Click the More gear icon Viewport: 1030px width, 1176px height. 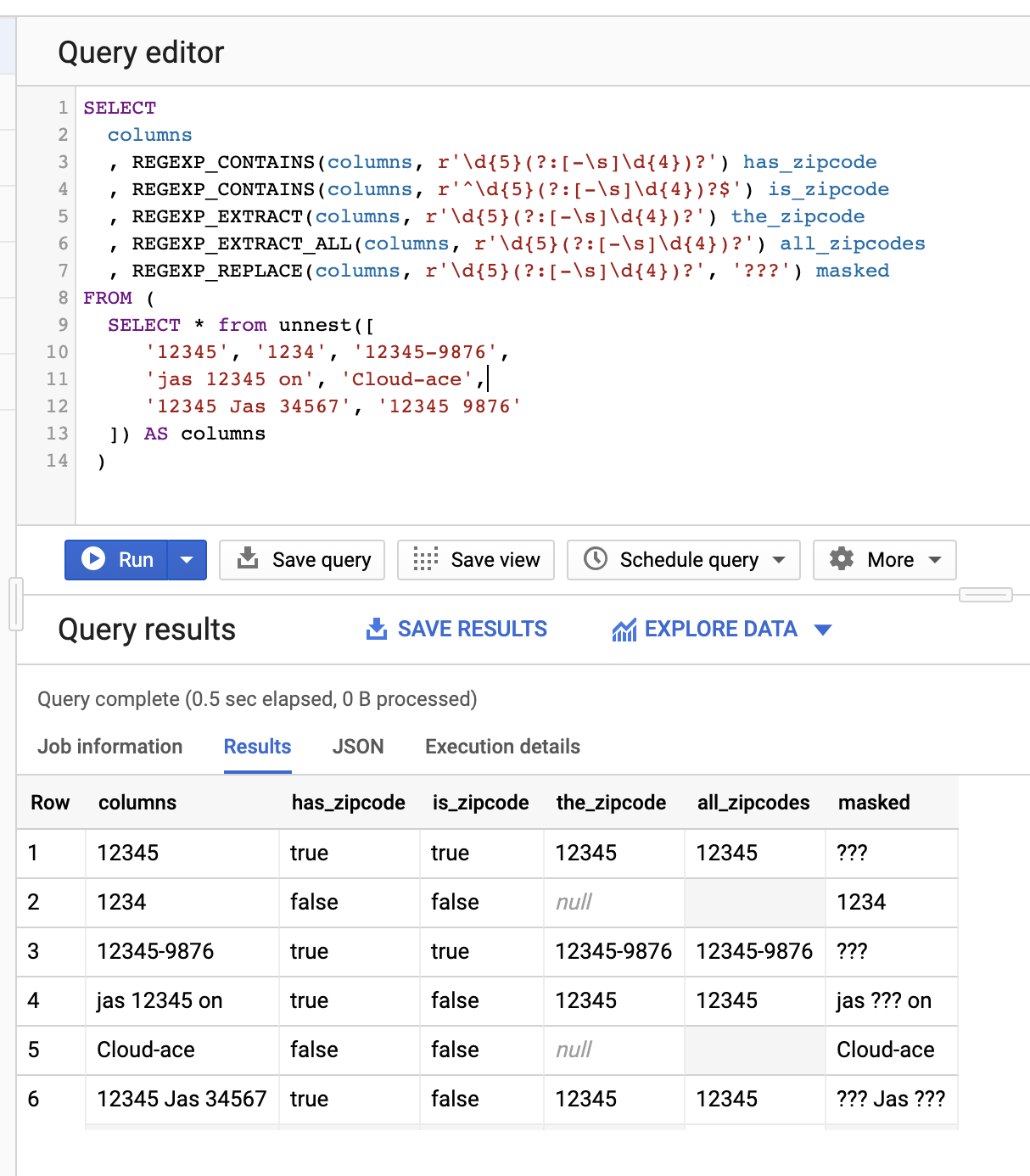click(x=841, y=559)
